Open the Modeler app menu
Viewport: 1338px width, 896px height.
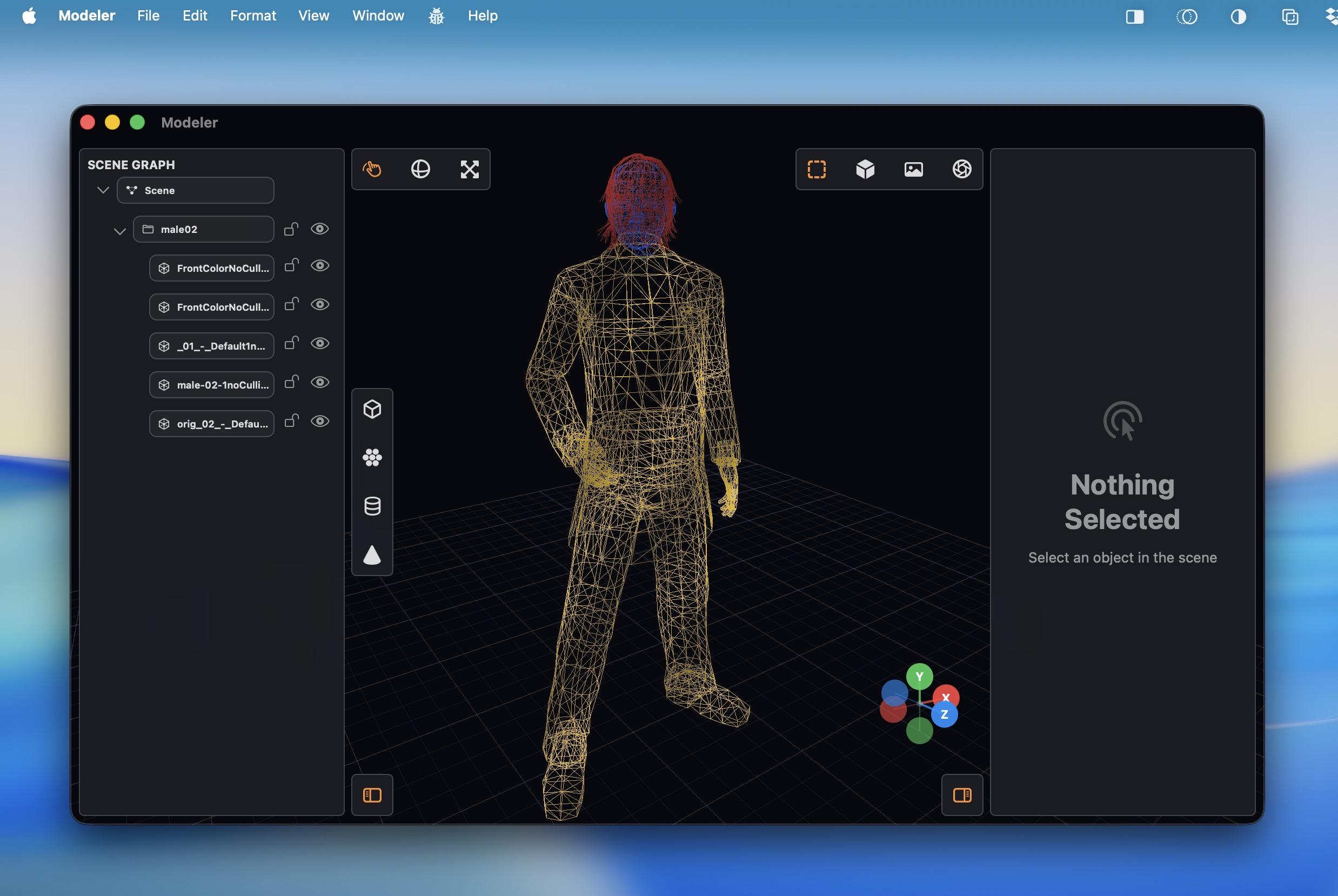pyautogui.click(x=87, y=16)
